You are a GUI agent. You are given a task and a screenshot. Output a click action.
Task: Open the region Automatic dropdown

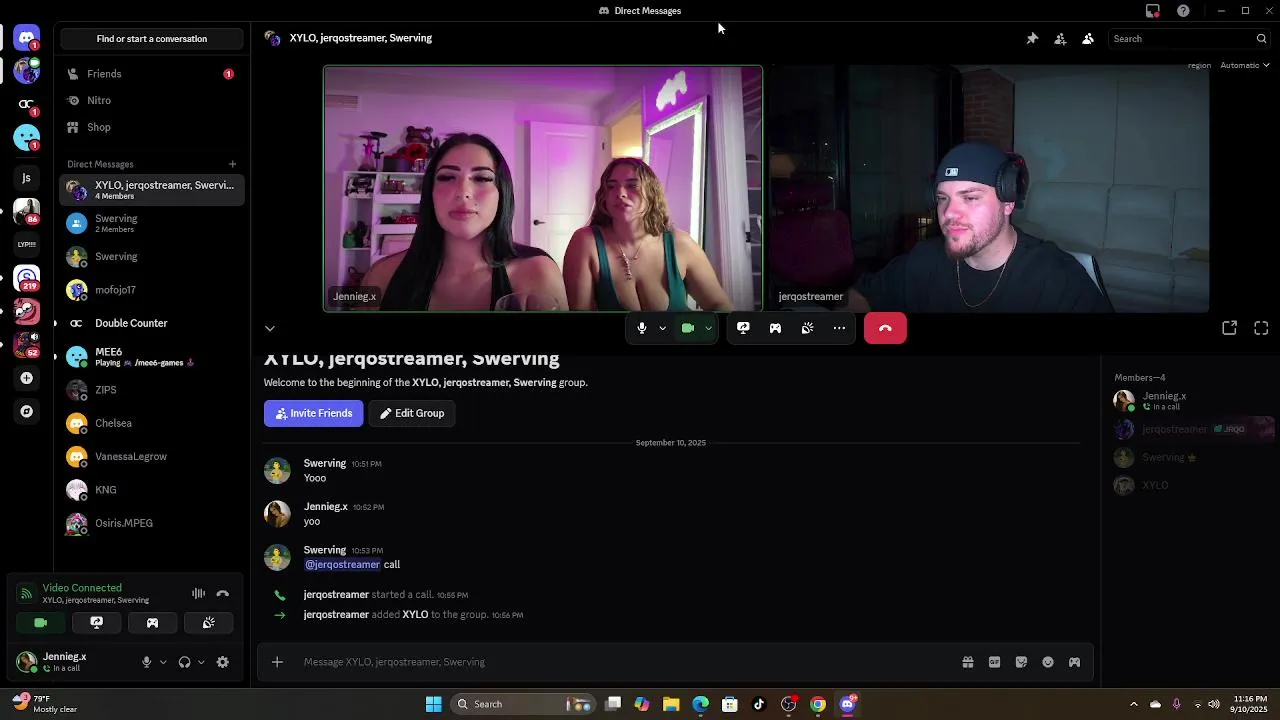click(1244, 65)
